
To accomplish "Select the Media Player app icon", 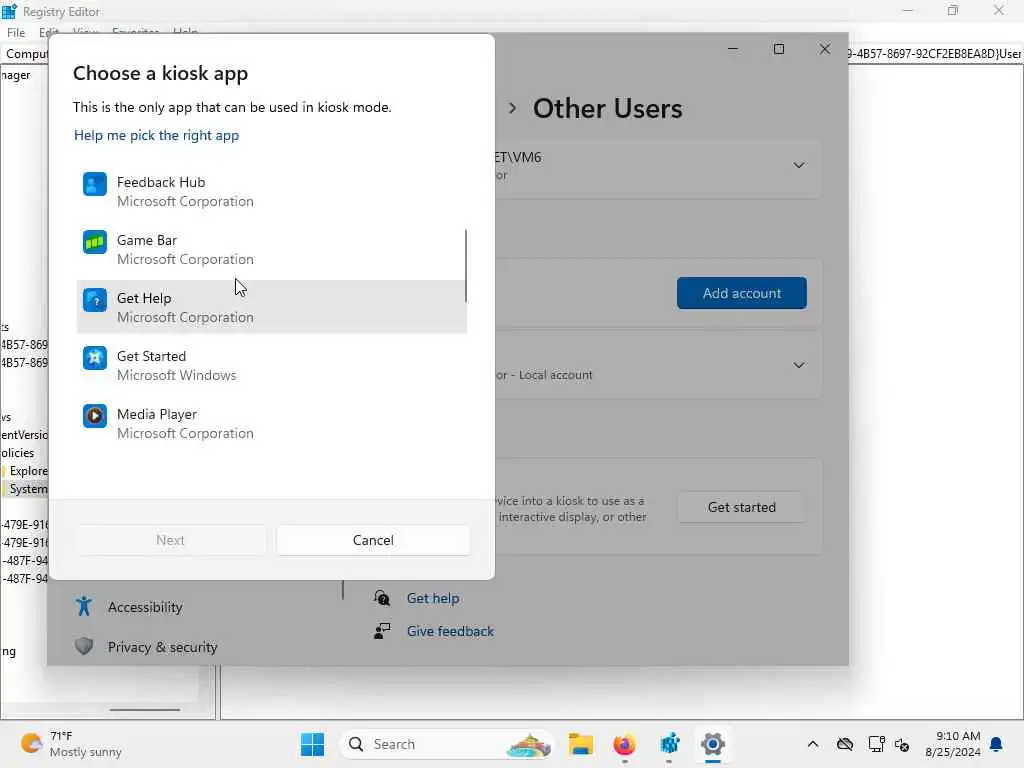I will [x=95, y=417].
